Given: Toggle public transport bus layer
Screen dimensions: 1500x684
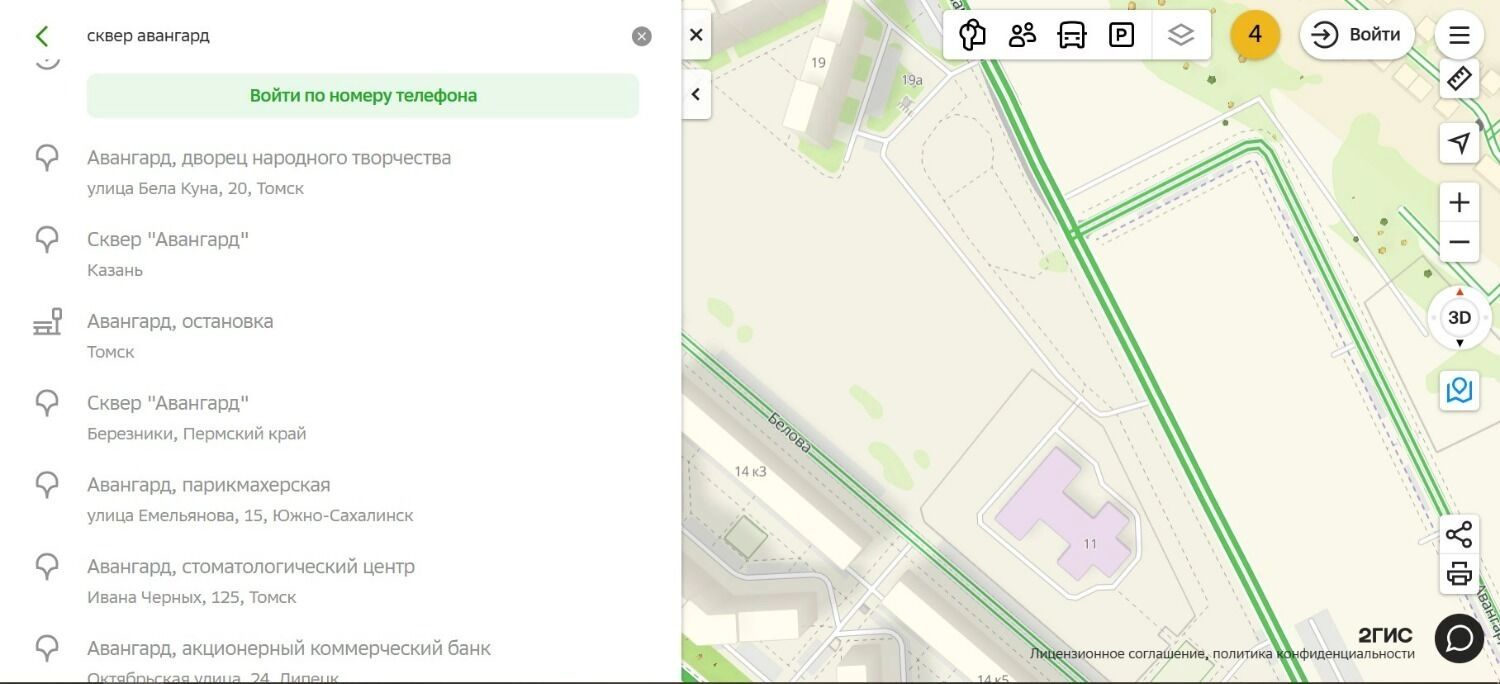Looking at the screenshot, I should click(1071, 35).
